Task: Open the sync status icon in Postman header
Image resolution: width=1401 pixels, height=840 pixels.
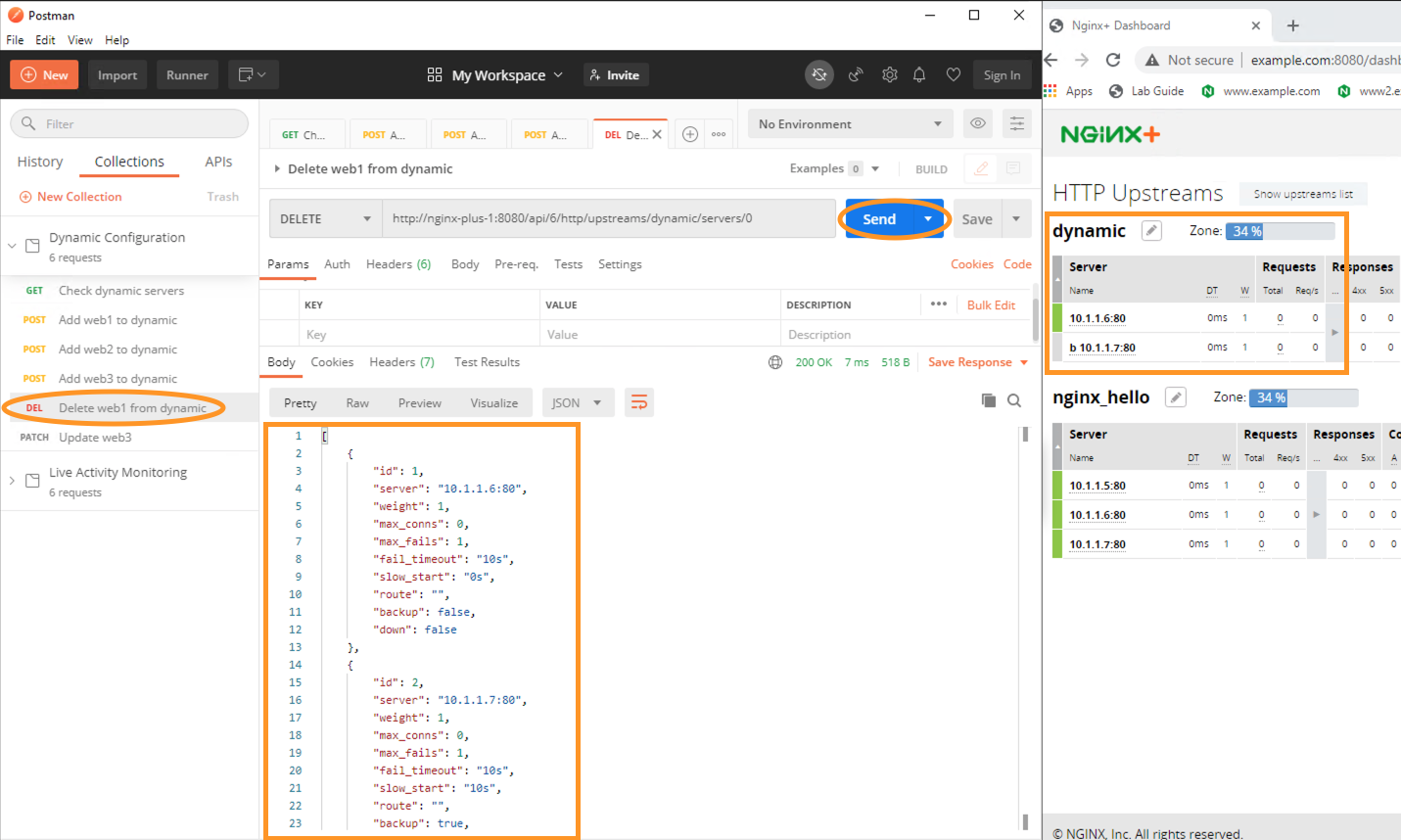Action: 819,74
